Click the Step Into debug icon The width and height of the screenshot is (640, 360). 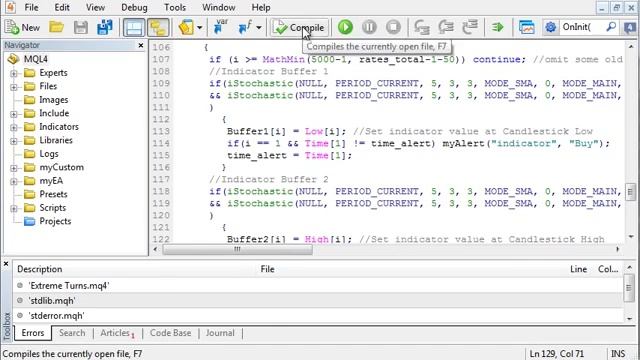422,27
